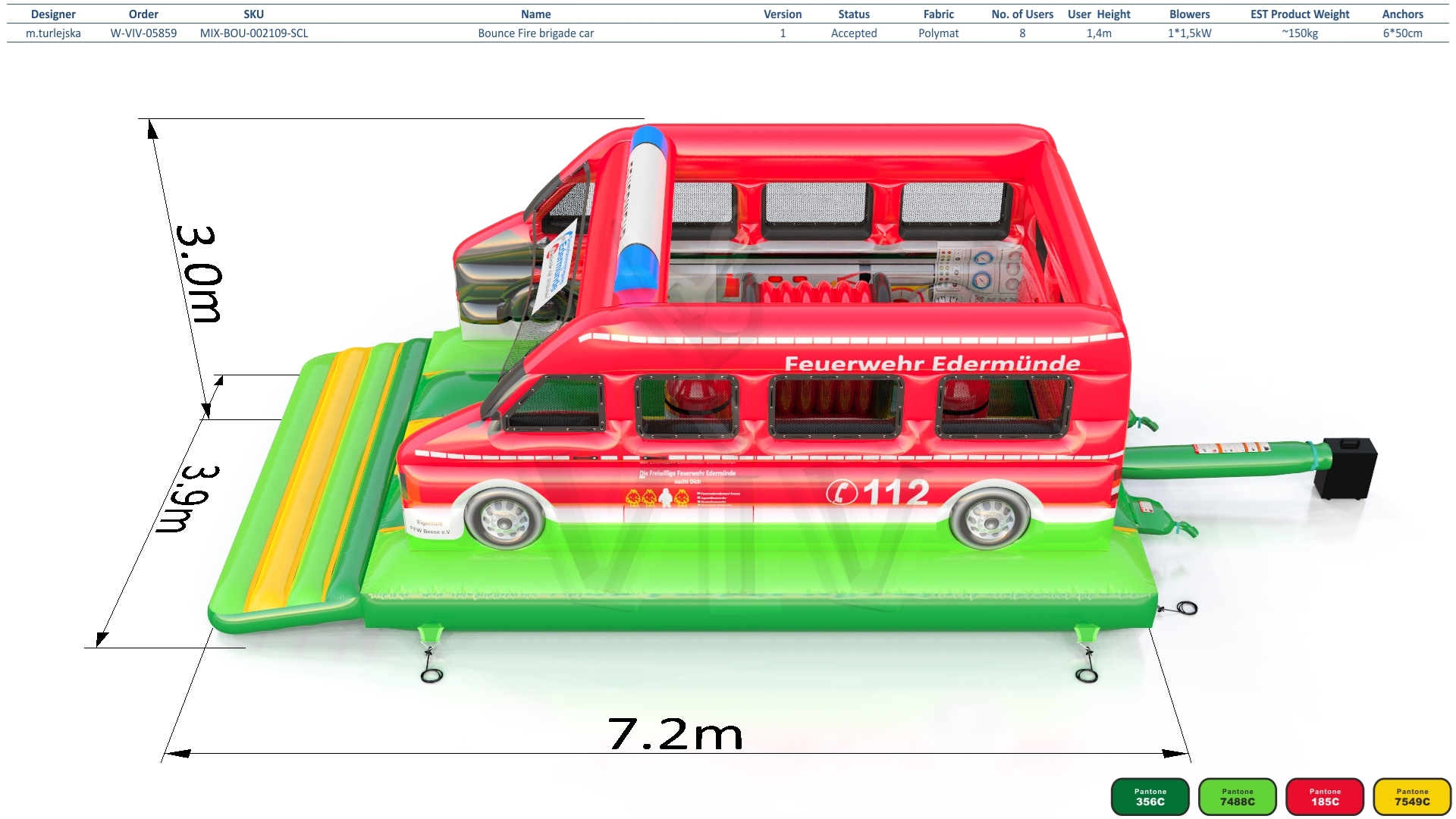The width and height of the screenshot is (1456, 819).
Task: Click the Pantone 356C dark green swatch
Action: 1150,796
